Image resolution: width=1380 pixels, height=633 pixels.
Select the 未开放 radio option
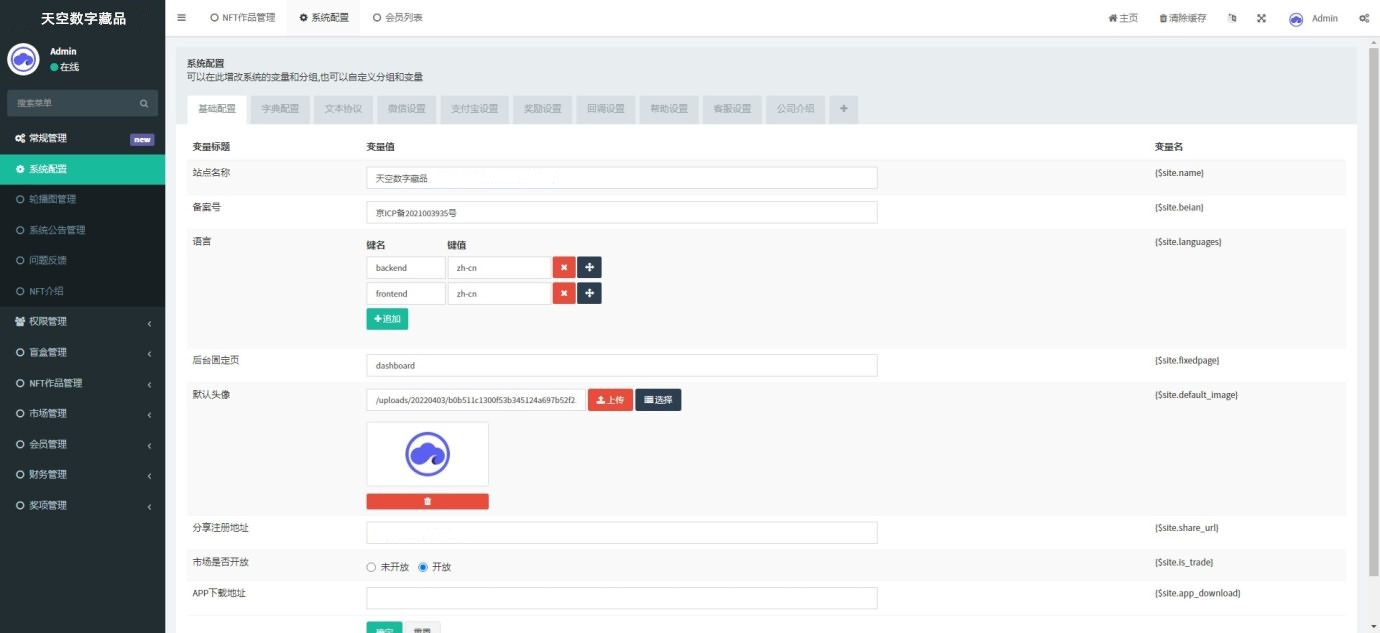(371, 567)
